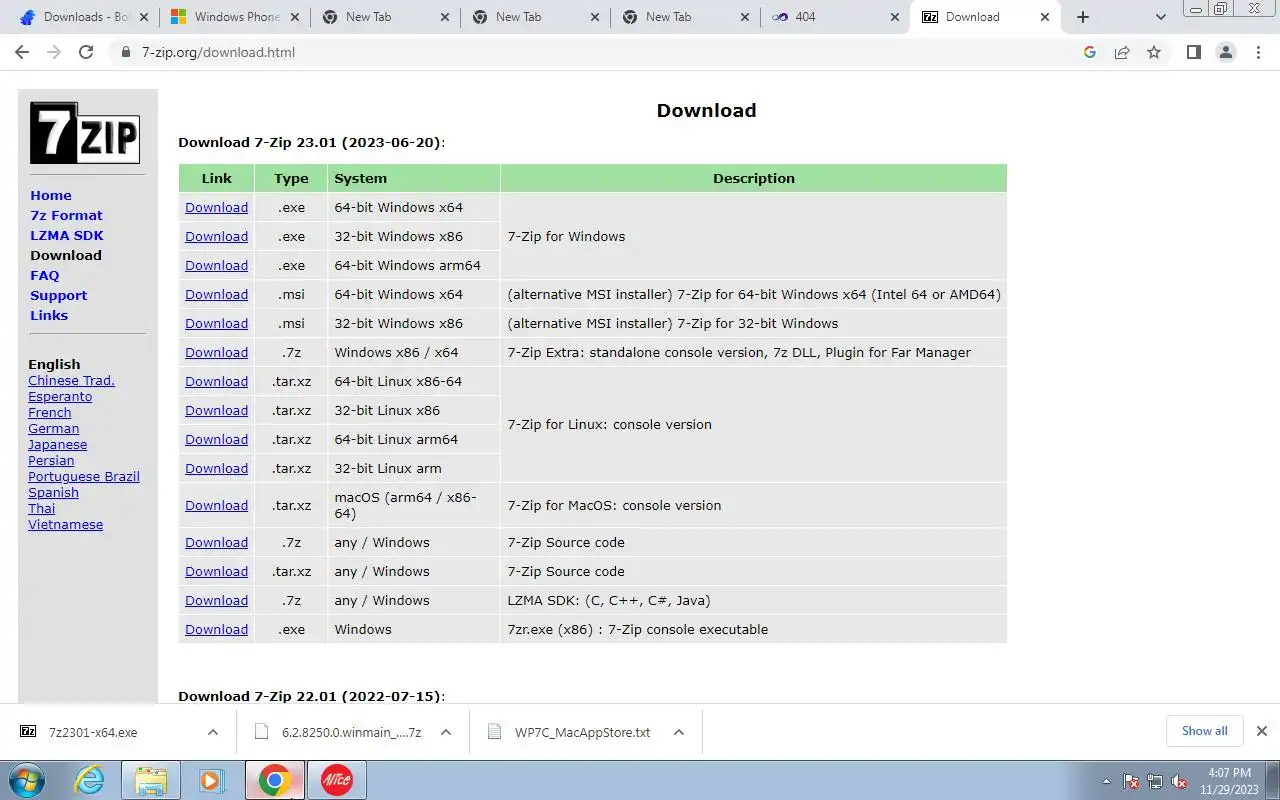Click the 7-ZIP logo image
Screen dimensions: 1280x800
[85, 133]
